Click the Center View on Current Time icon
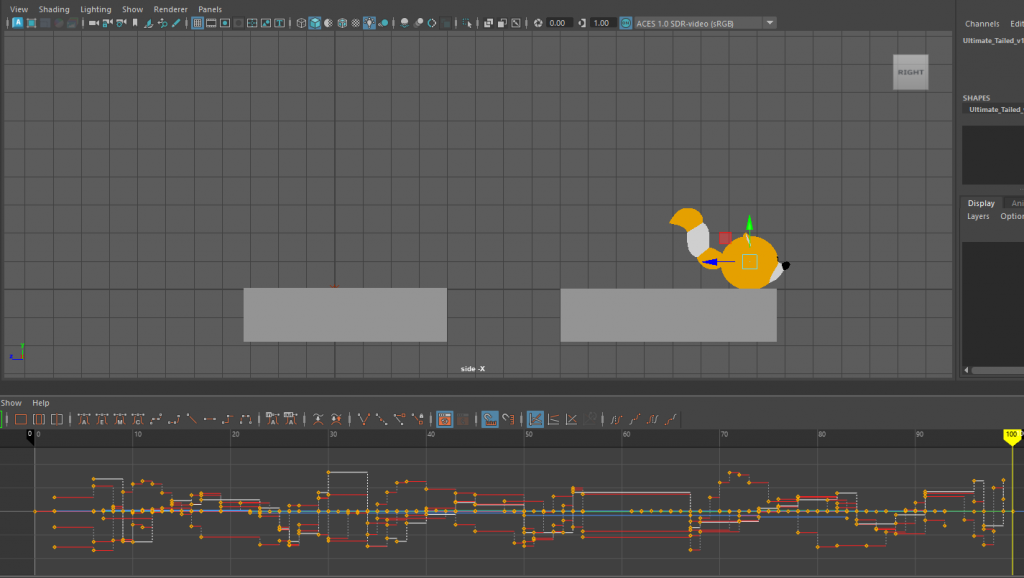The image size is (1024, 578). coord(57,419)
